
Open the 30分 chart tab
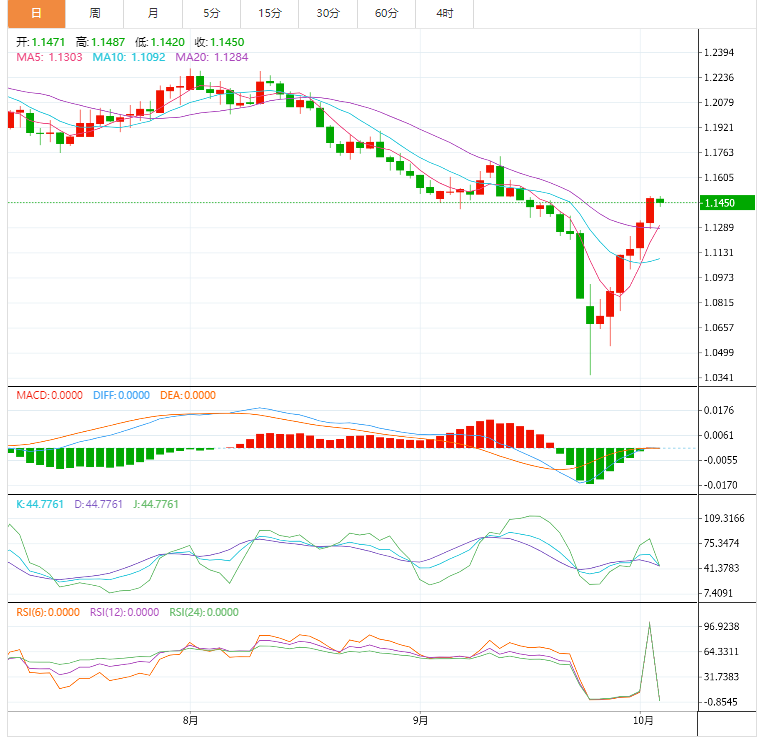pos(328,14)
